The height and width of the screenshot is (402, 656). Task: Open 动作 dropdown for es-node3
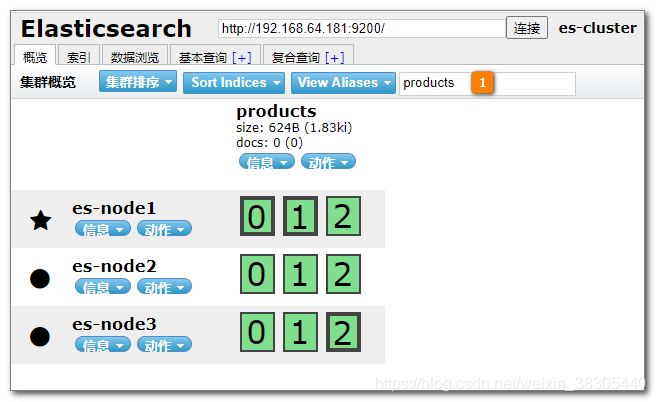point(164,345)
